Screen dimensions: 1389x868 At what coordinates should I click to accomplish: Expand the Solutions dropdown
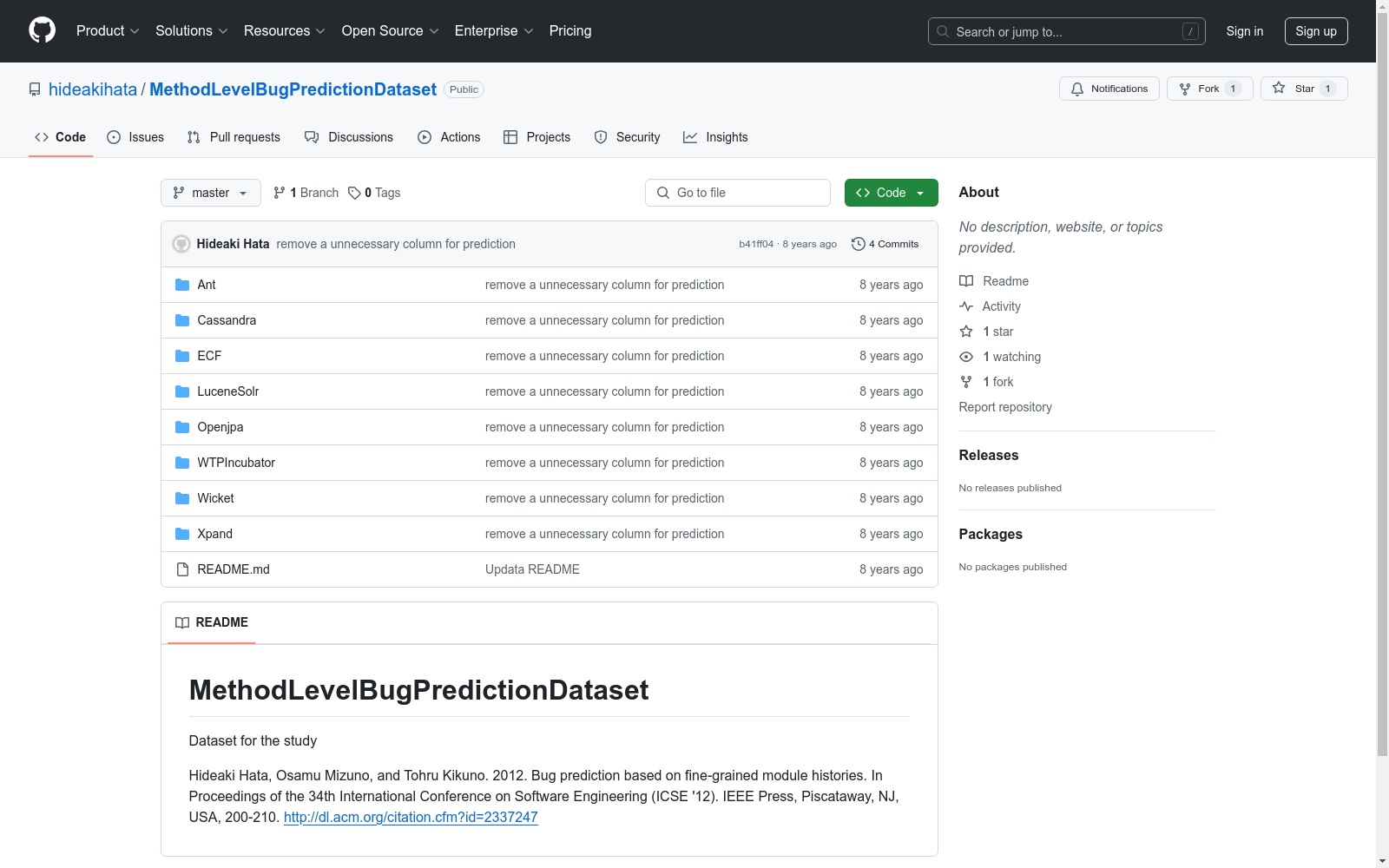[192, 30]
